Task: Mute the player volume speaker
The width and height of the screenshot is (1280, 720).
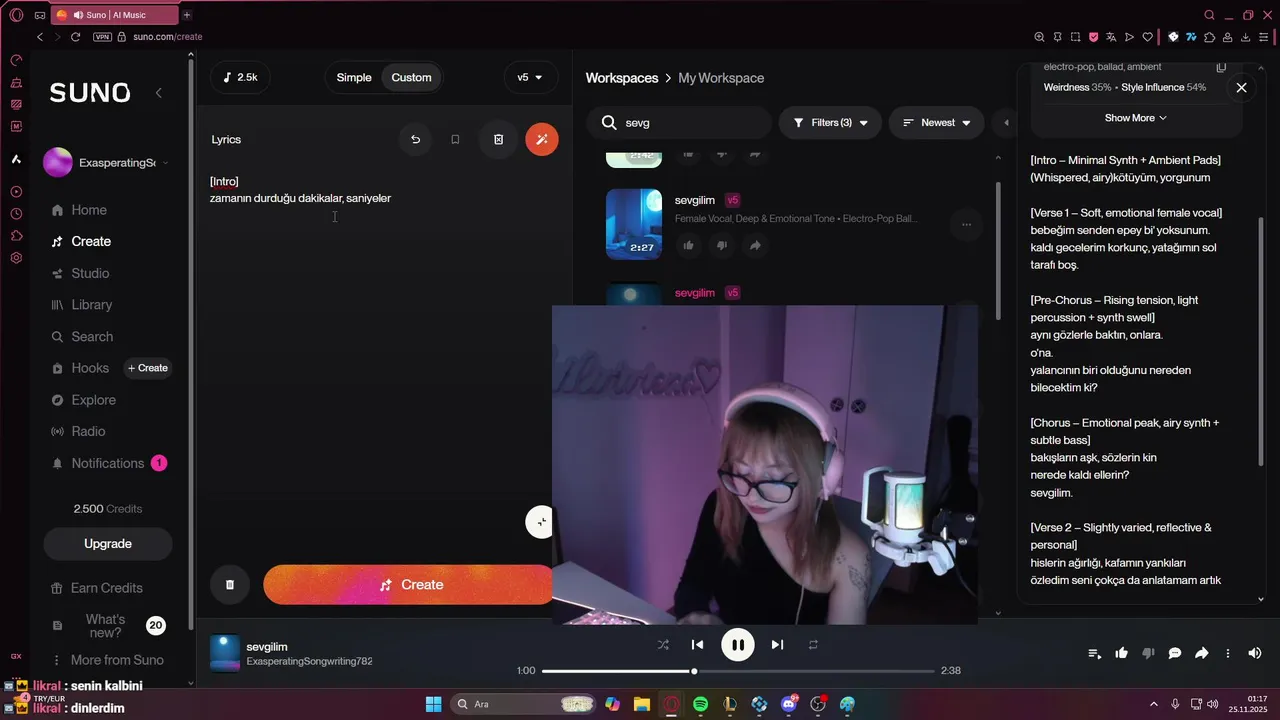Action: pyautogui.click(x=1254, y=653)
